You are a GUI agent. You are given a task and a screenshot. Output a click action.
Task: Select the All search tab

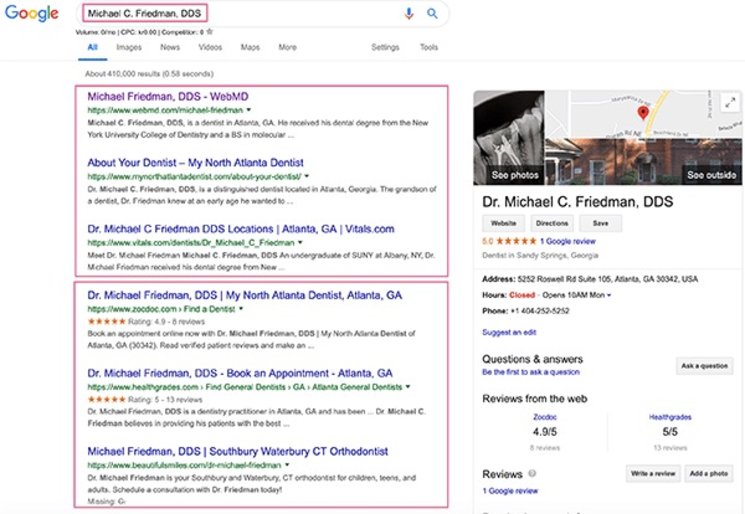[92, 47]
